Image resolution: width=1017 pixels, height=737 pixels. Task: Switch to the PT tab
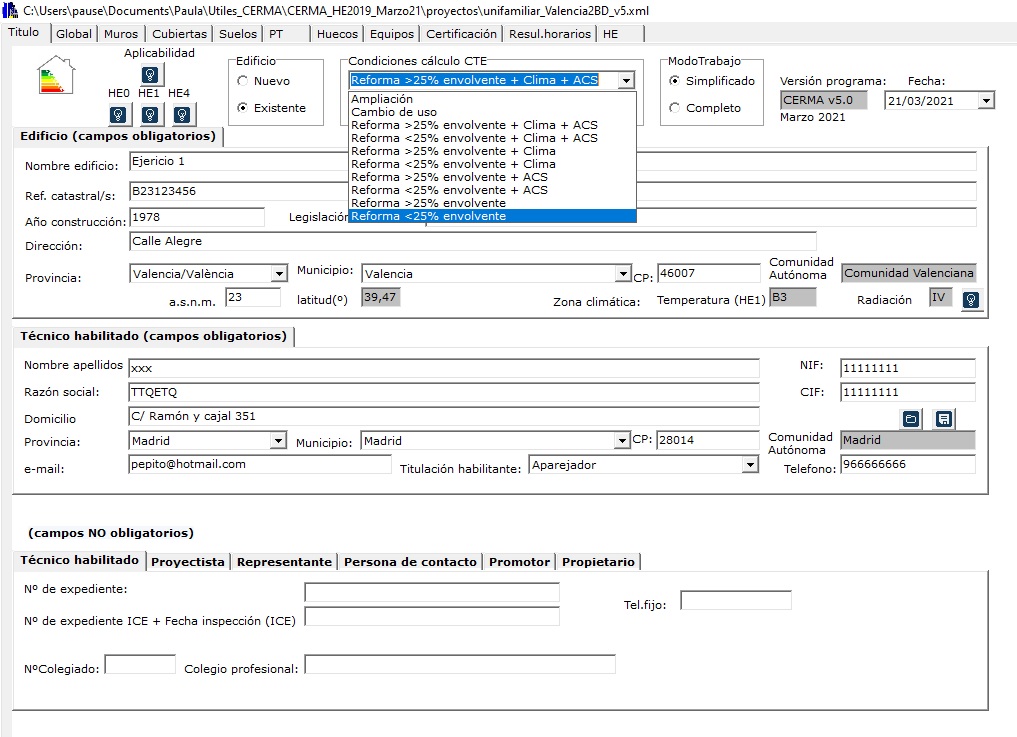coord(287,34)
